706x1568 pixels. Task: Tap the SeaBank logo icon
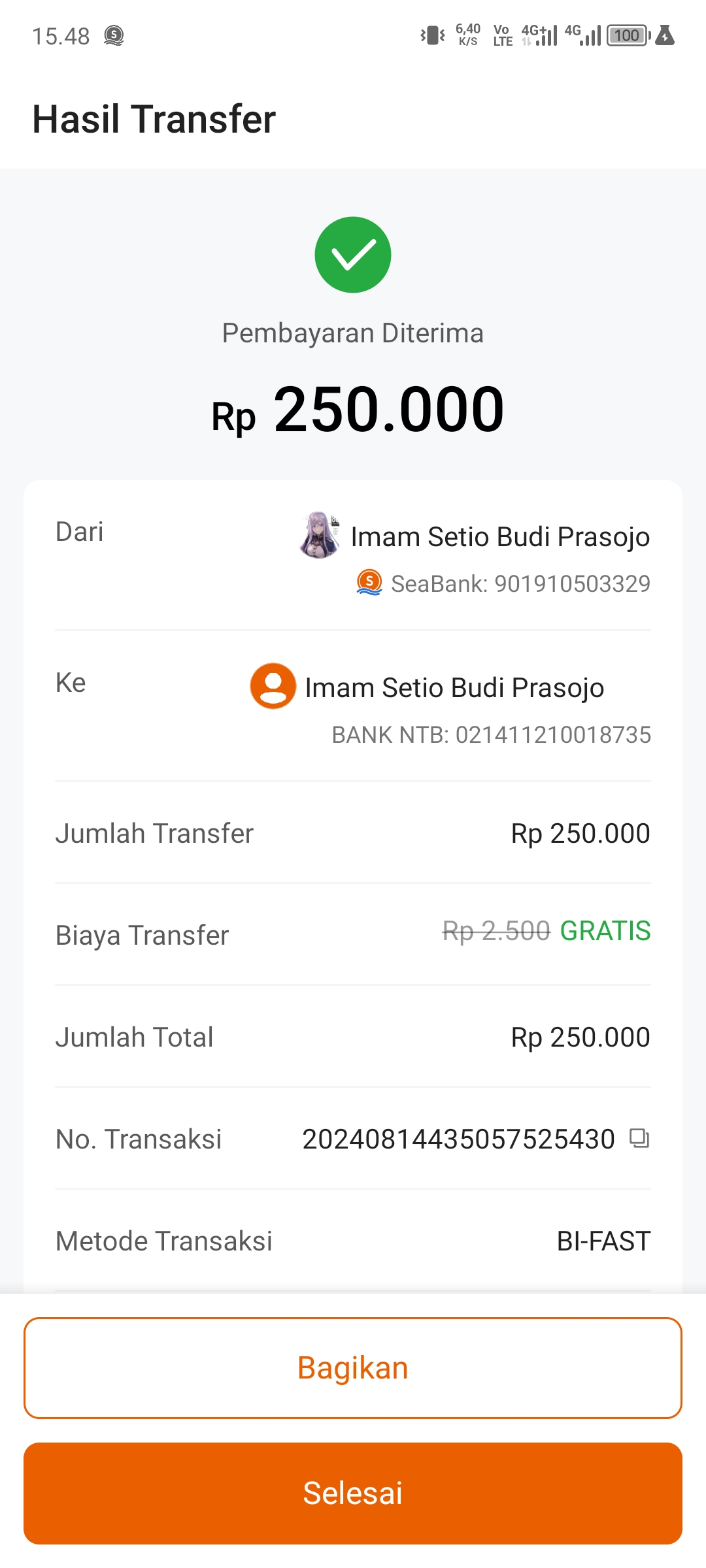(369, 582)
